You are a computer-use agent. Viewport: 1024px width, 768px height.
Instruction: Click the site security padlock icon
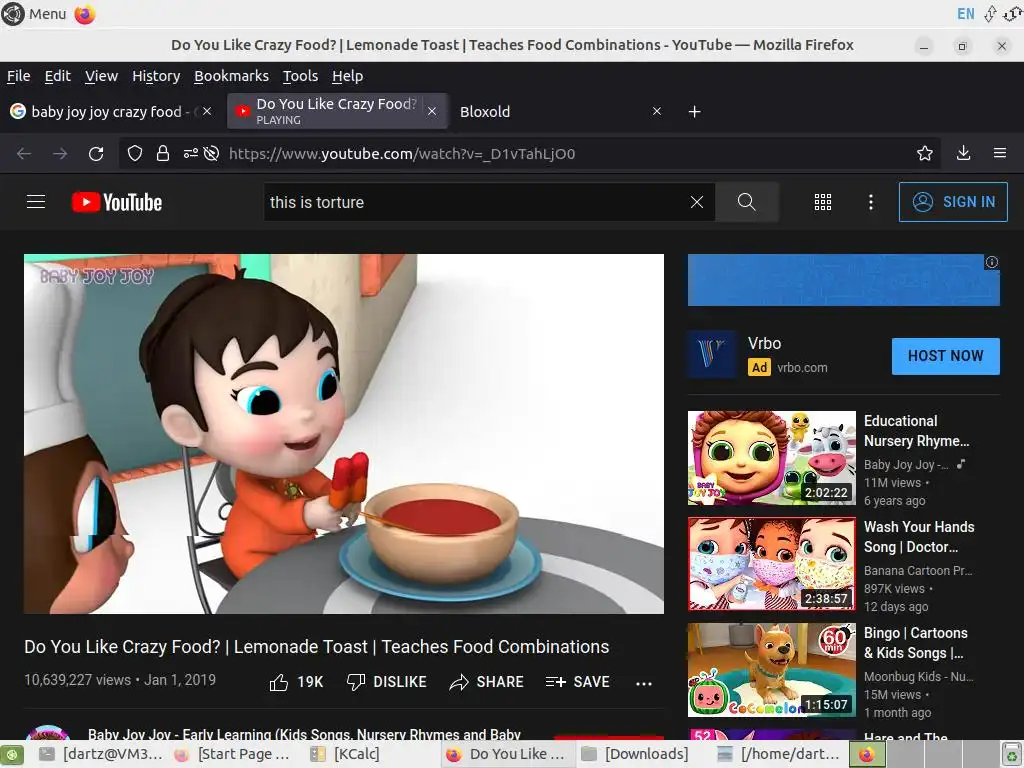(x=163, y=153)
